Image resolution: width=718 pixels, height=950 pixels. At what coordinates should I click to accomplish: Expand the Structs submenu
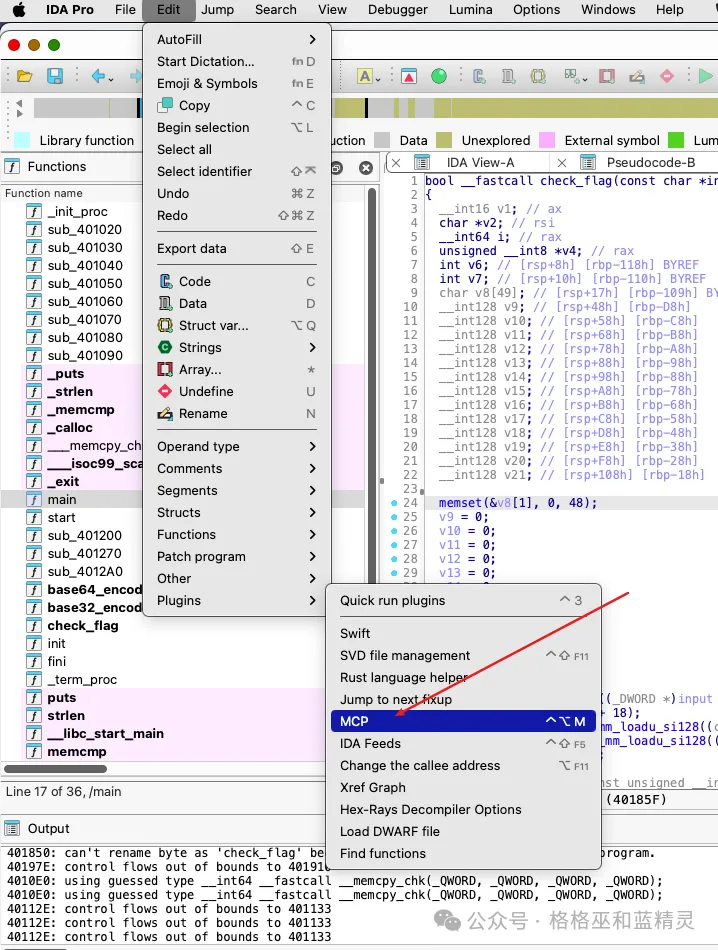click(x=236, y=513)
